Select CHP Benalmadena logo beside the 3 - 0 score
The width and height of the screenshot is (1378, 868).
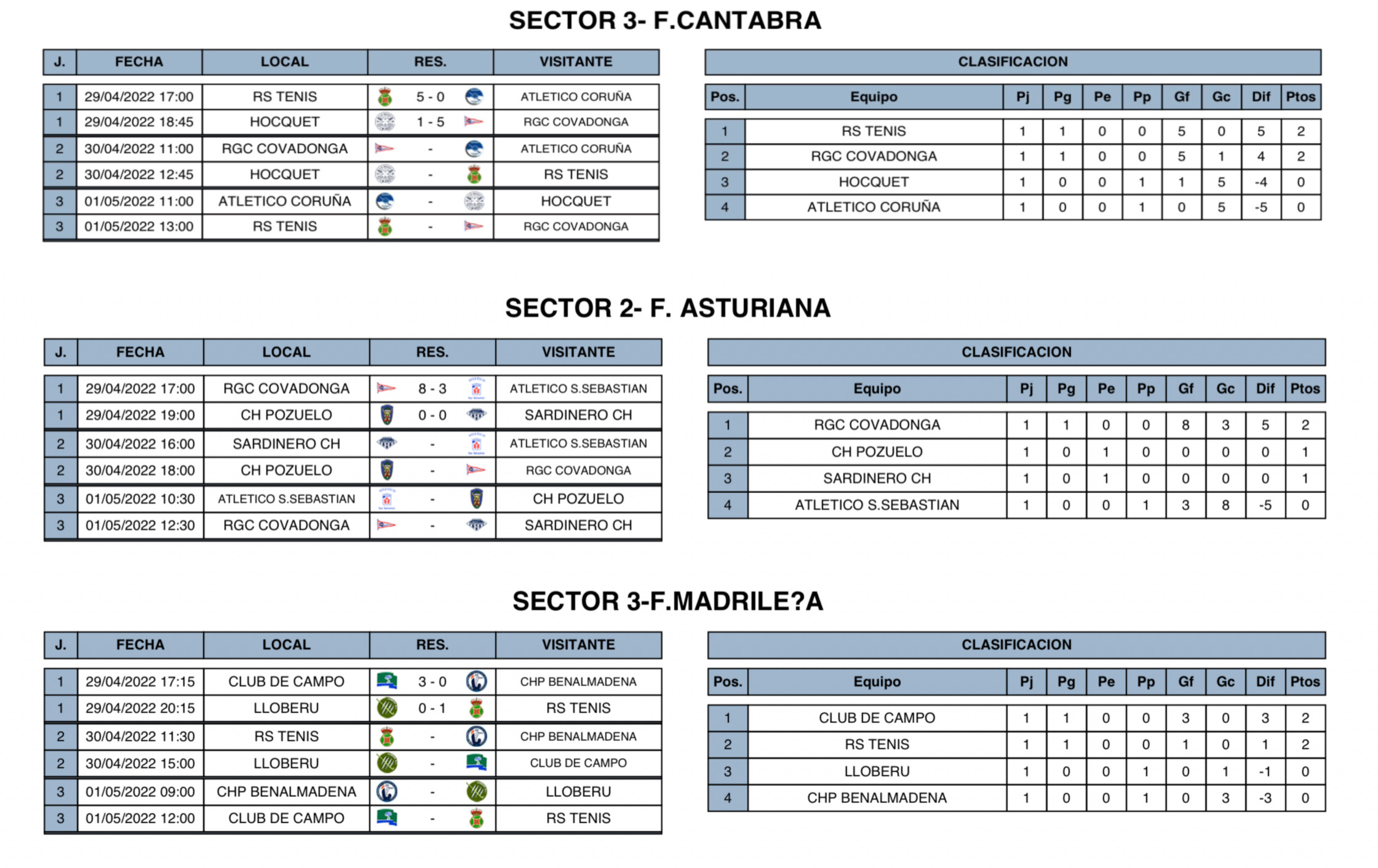(476, 681)
